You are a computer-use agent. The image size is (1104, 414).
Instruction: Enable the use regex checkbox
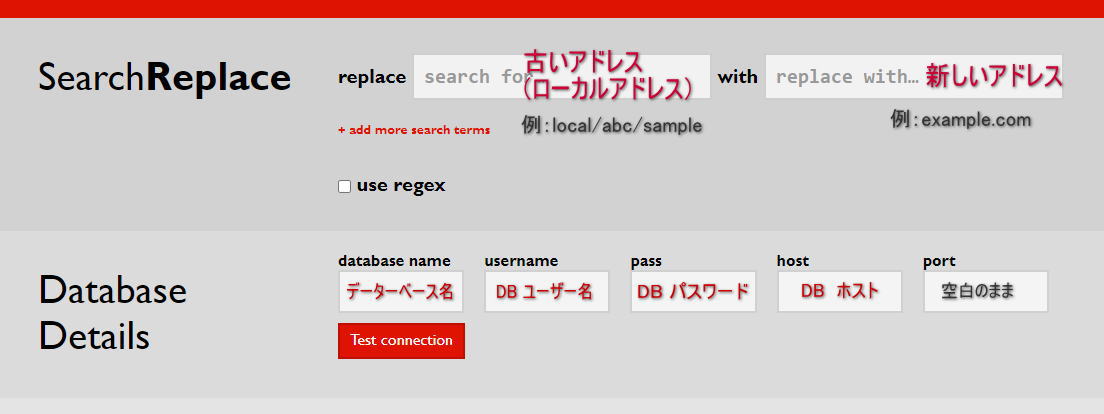(x=345, y=187)
